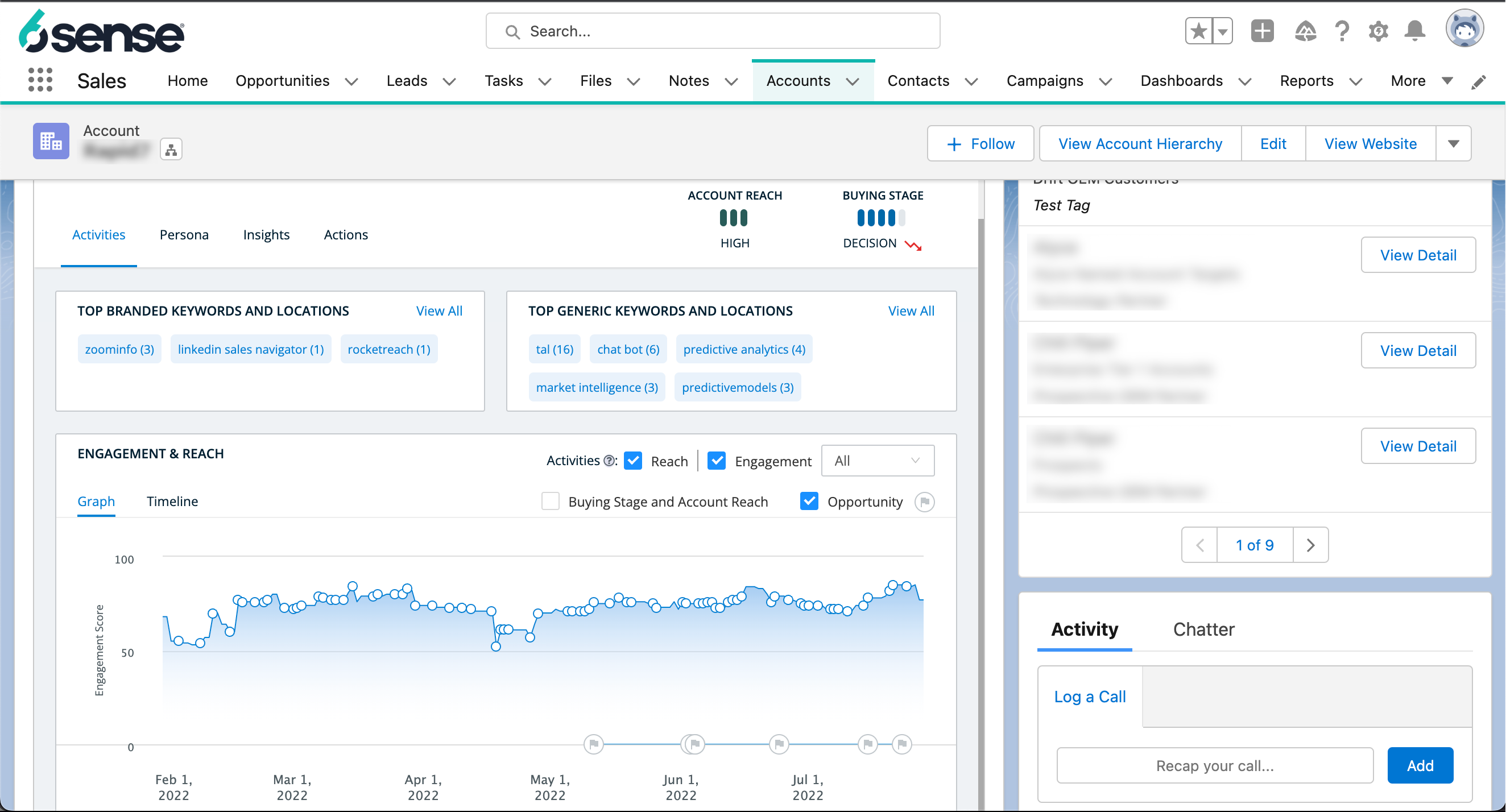Expand the dropdown next to View Website
The height and width of the screenshot is (812, 1506).
click(x=1453, y=143)
